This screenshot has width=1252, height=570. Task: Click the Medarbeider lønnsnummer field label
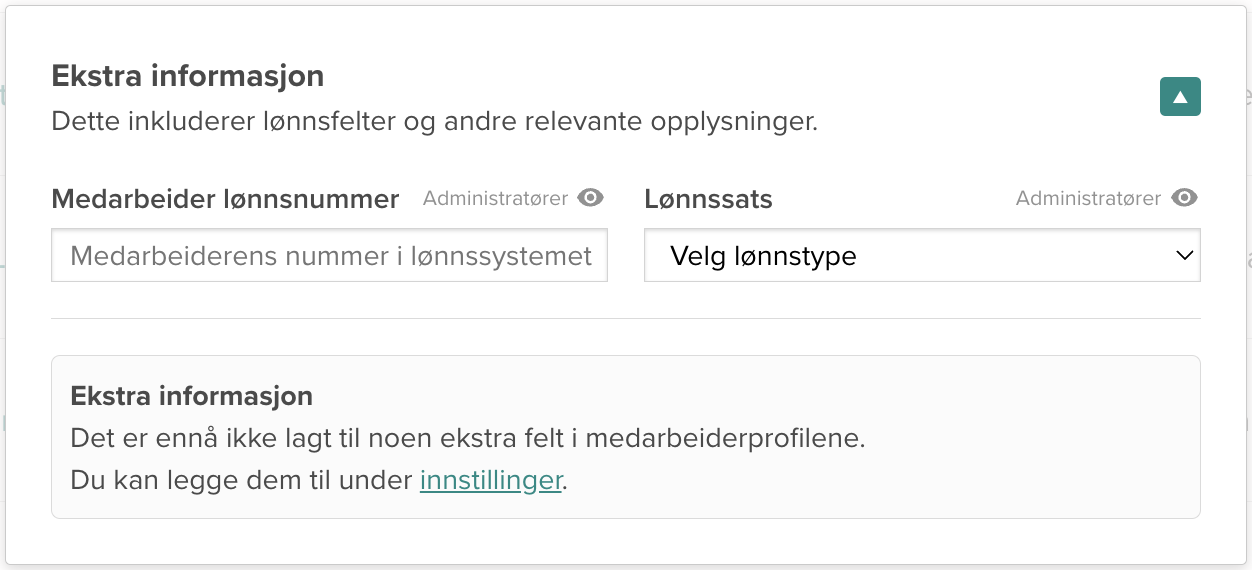pos(225,199)
